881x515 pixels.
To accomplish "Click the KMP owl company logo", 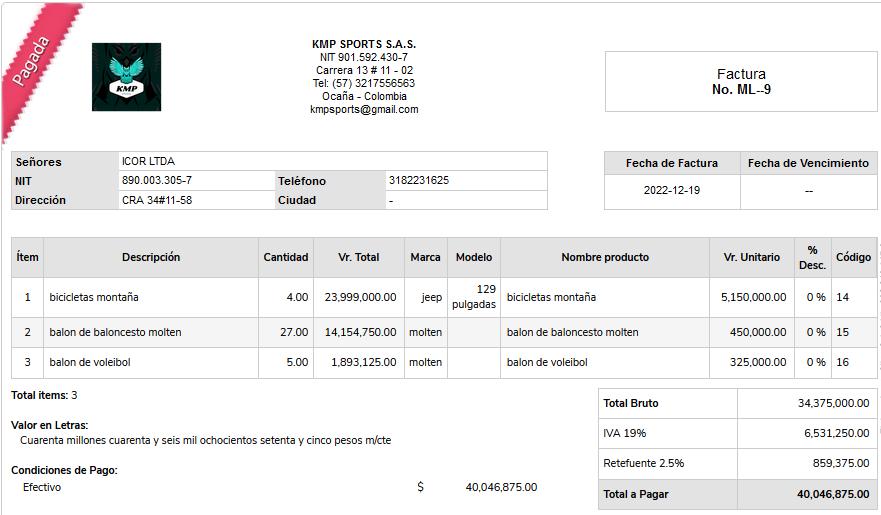I will (126, 77).
